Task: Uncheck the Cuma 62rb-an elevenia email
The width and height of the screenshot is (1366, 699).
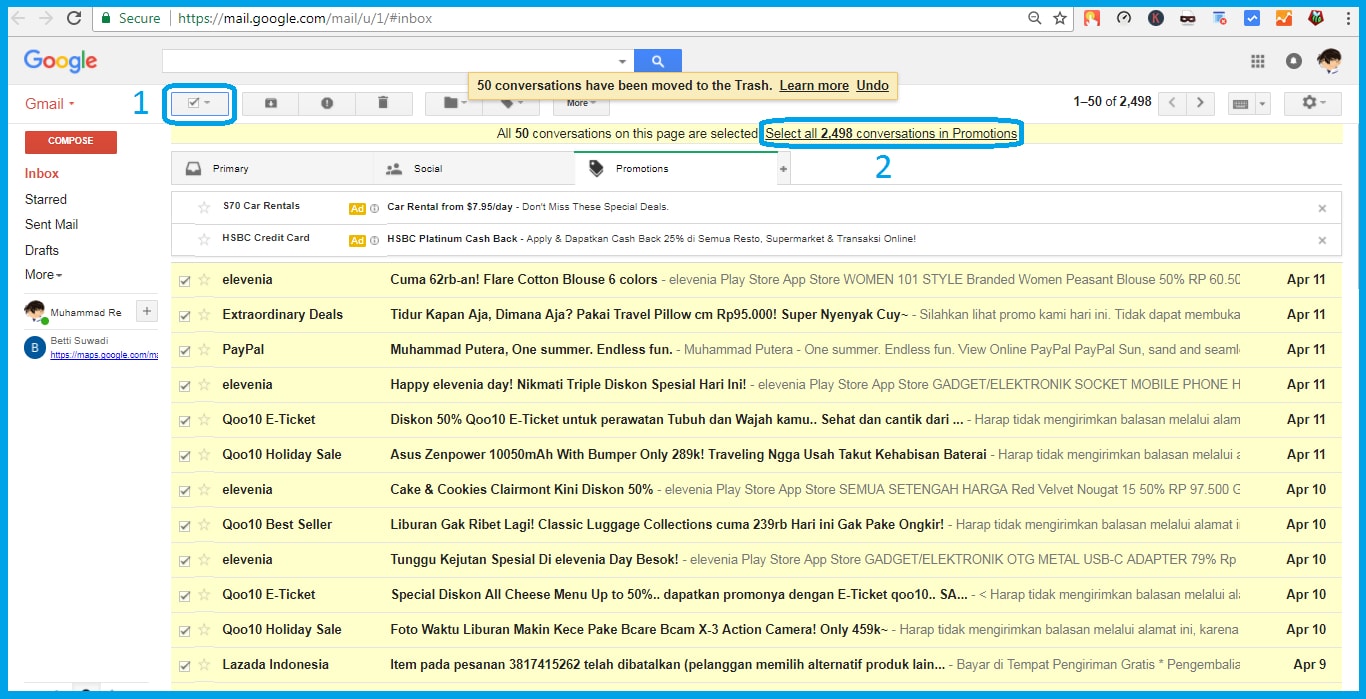Action: (x=184, y=281)
